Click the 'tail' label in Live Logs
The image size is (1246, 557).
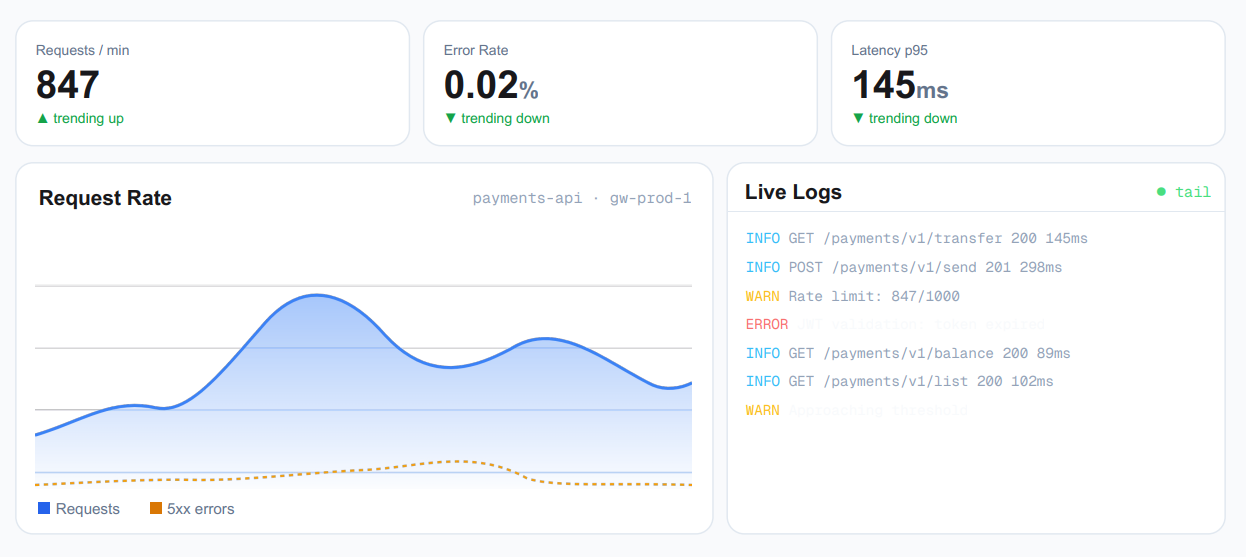[1193, 192]
